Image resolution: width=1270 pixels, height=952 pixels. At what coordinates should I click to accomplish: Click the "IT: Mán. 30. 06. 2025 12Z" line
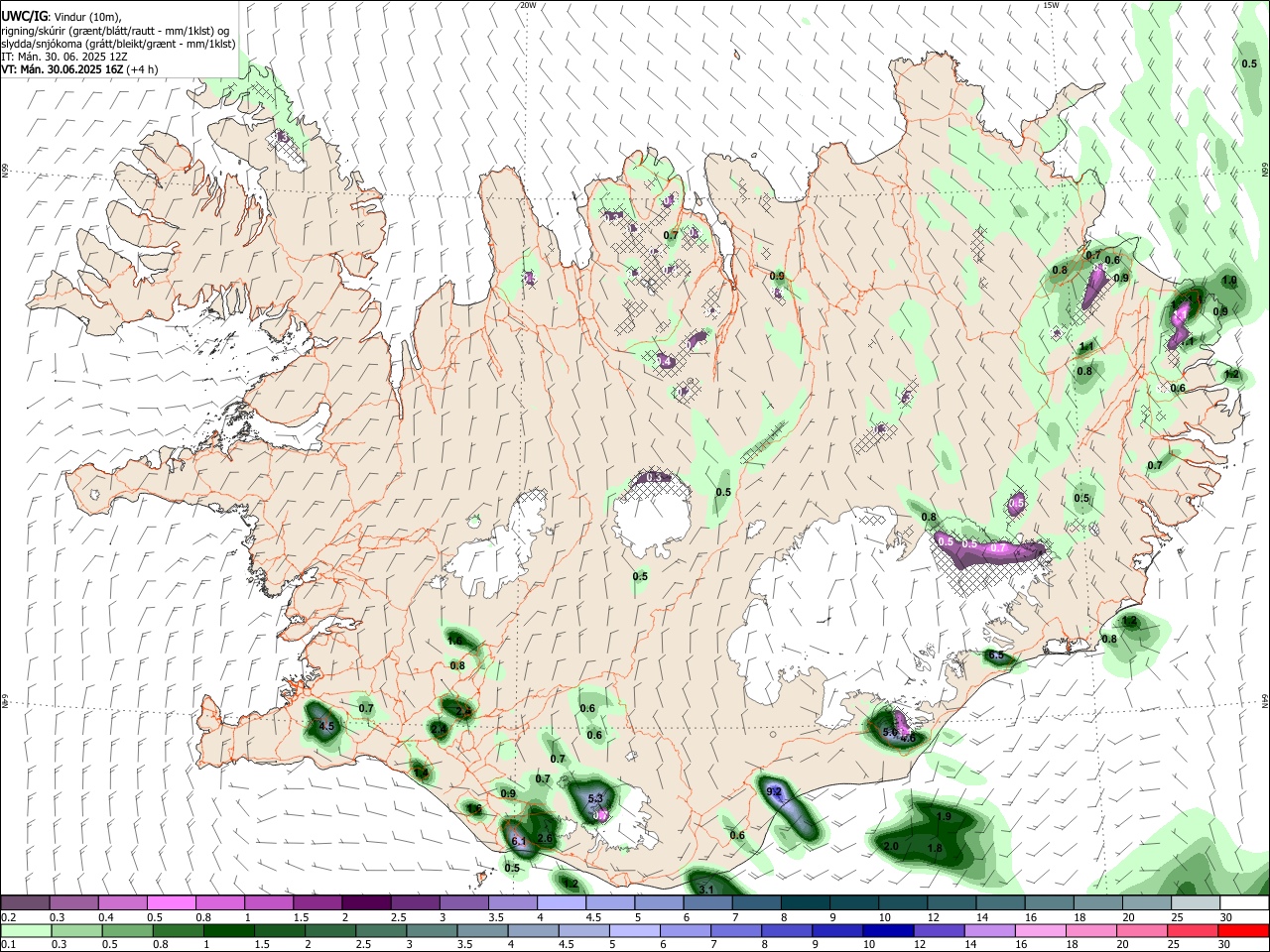click(x=64, y=57)
